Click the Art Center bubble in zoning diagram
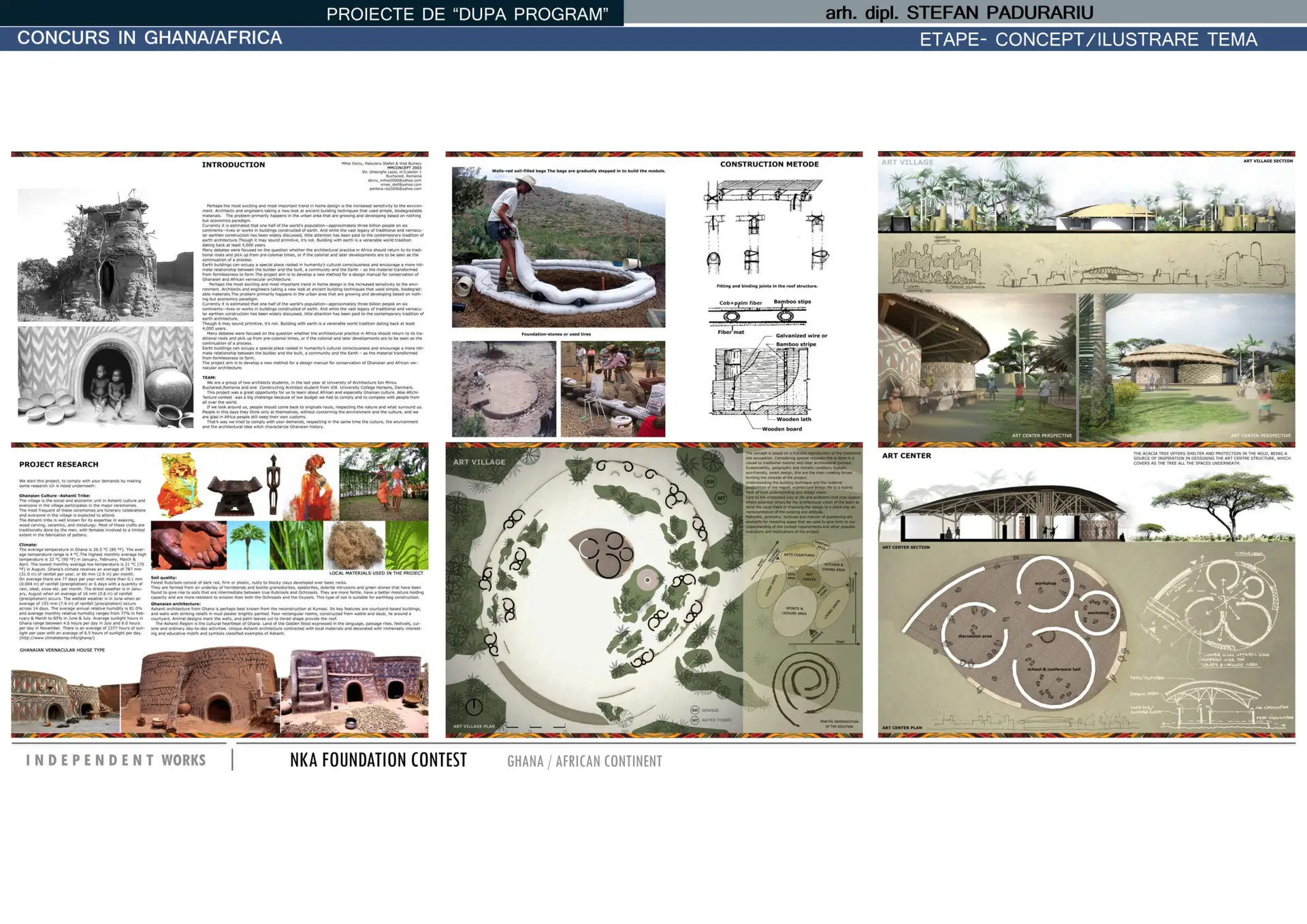 (x=809, y=577)
